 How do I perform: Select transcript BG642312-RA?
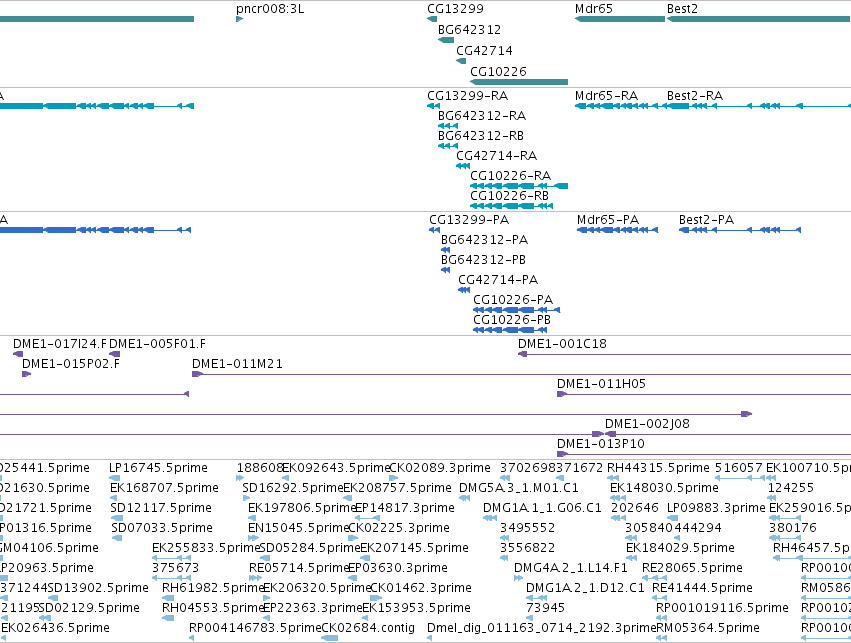click(448, 126)
